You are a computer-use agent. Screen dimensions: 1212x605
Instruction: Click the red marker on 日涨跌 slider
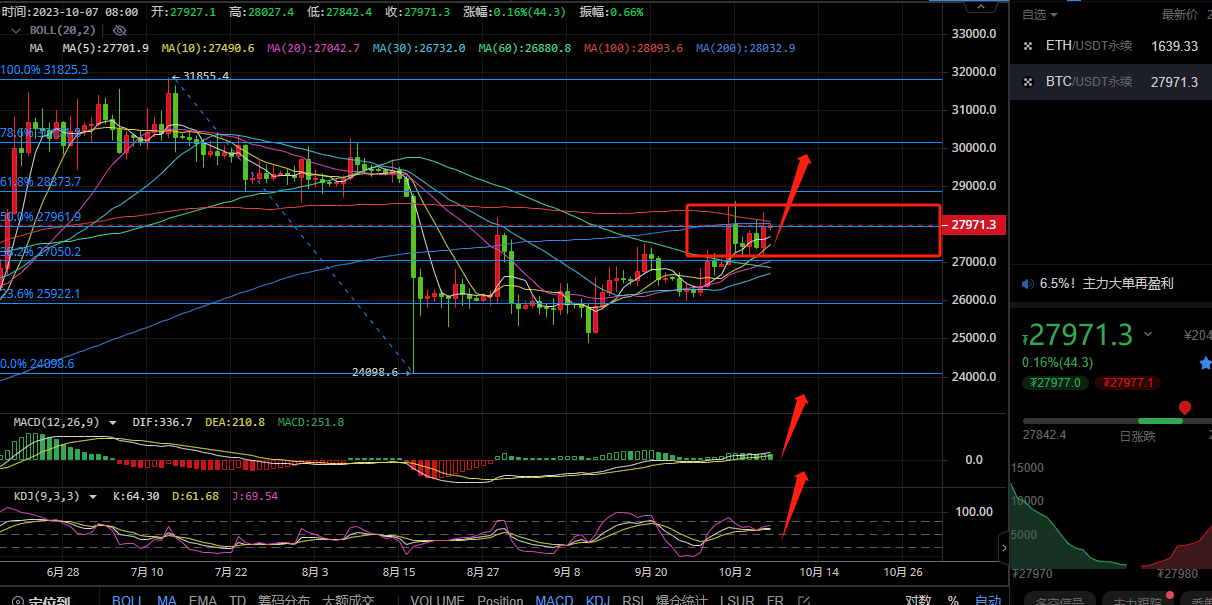(x=1185, y=408)
